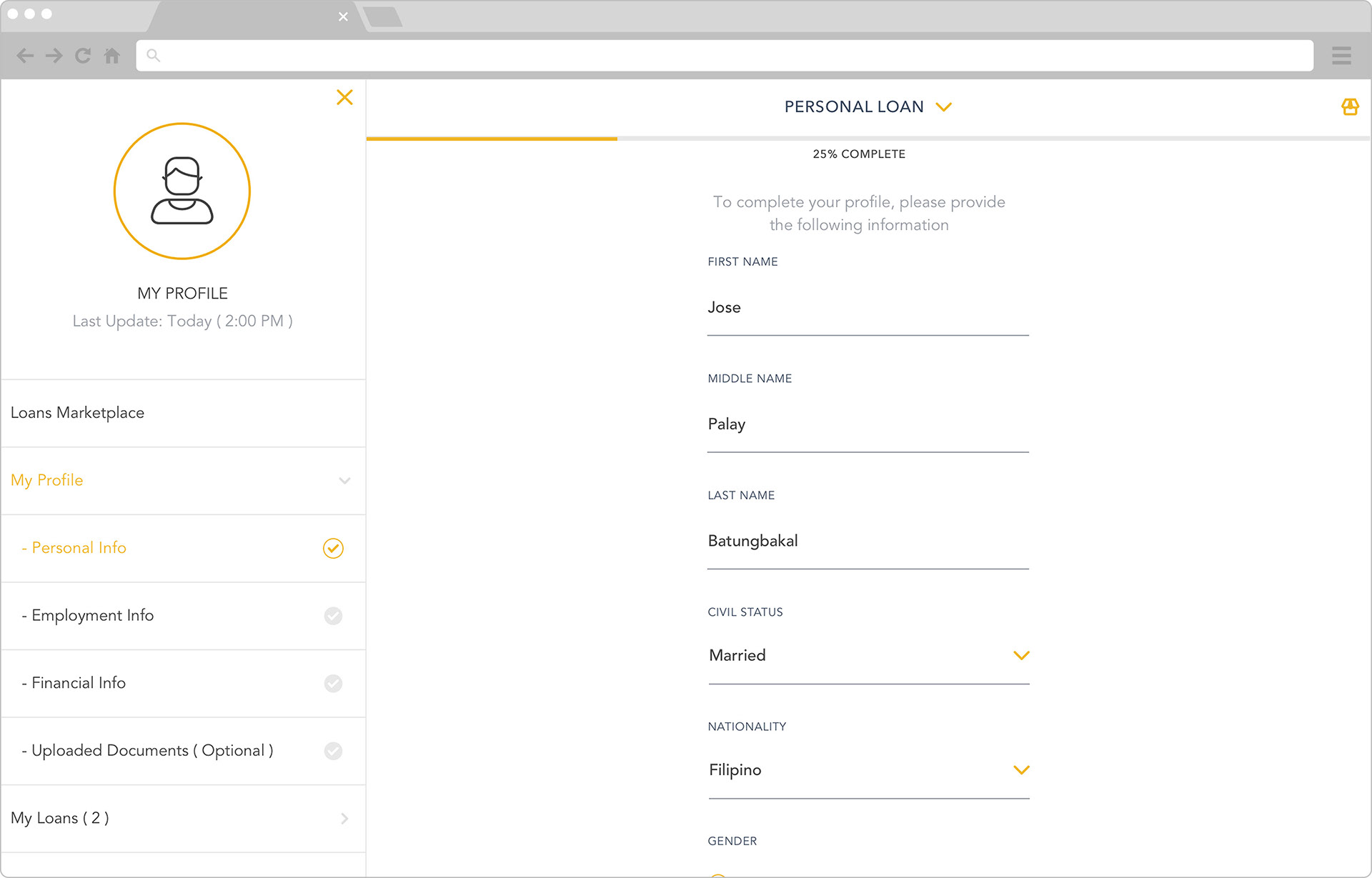Image resolution: width=1372 pixels, height=878 pixels.
Task: Open the marketplace store icon
Action: tap(1350, 107)
